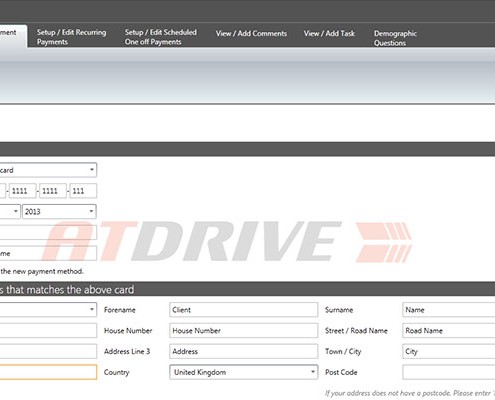Click the Town / City label
The width and height of the screenshot is (495, 400).
coord(343,352)
